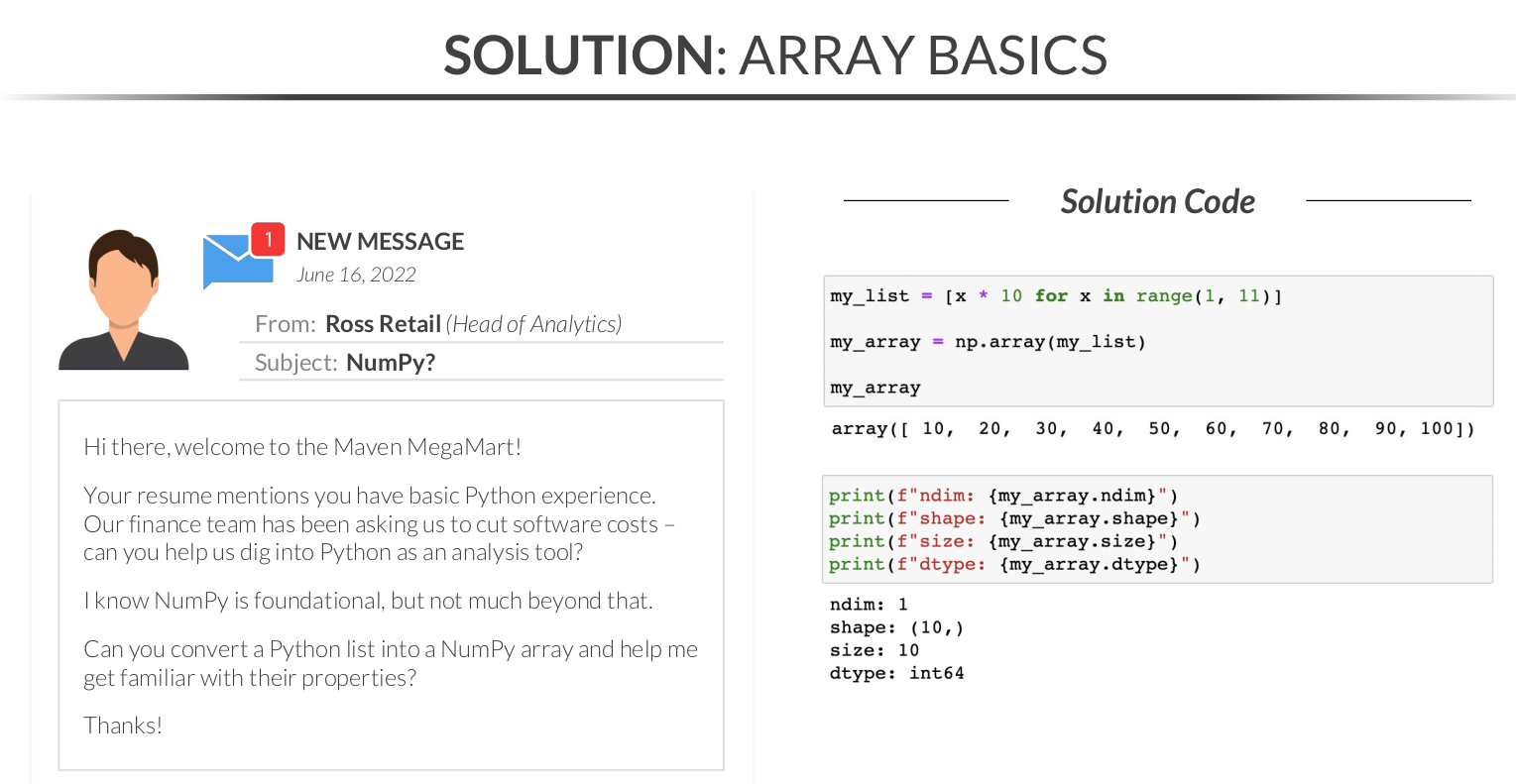Click the blue envelope mail icon

pos(236,262)
